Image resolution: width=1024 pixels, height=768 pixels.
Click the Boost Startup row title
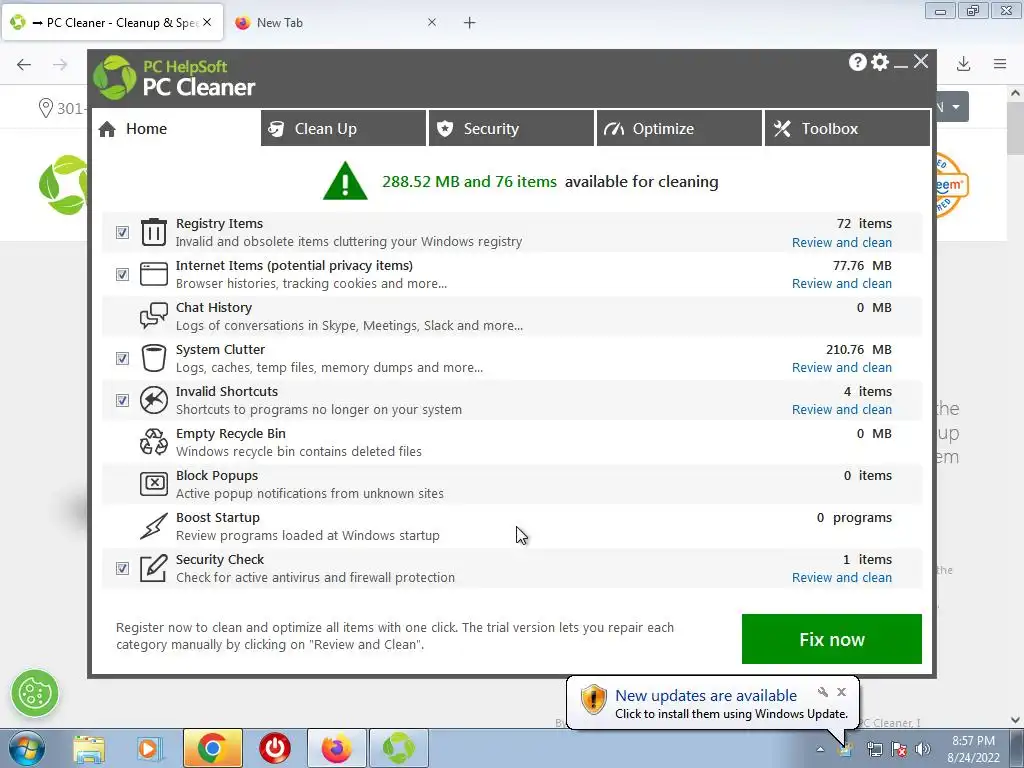pyautogui.click(x=217, y=517)
